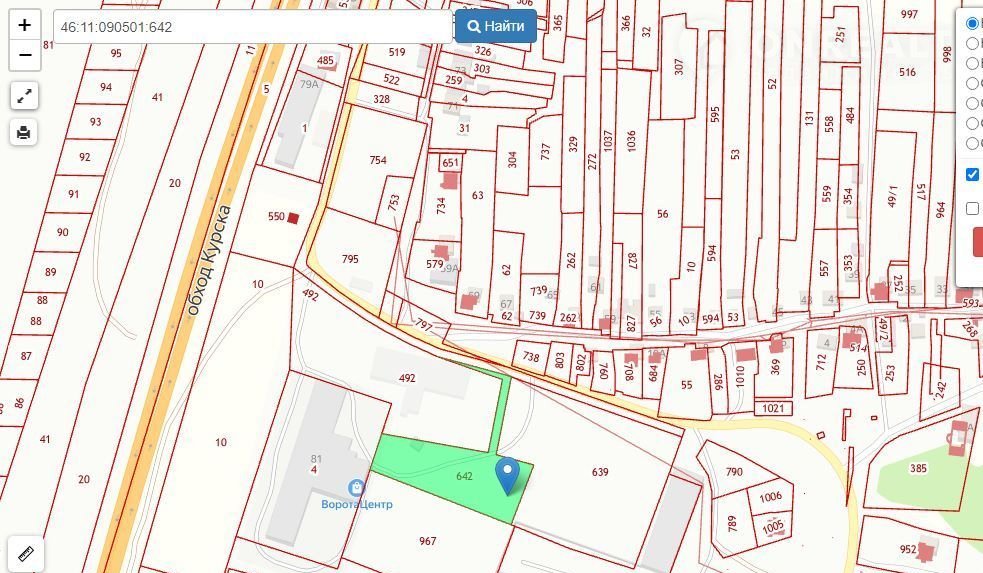Screen dimensions: 983x573
Task: Click the red building icon near 550
Action: coord(293,218)
